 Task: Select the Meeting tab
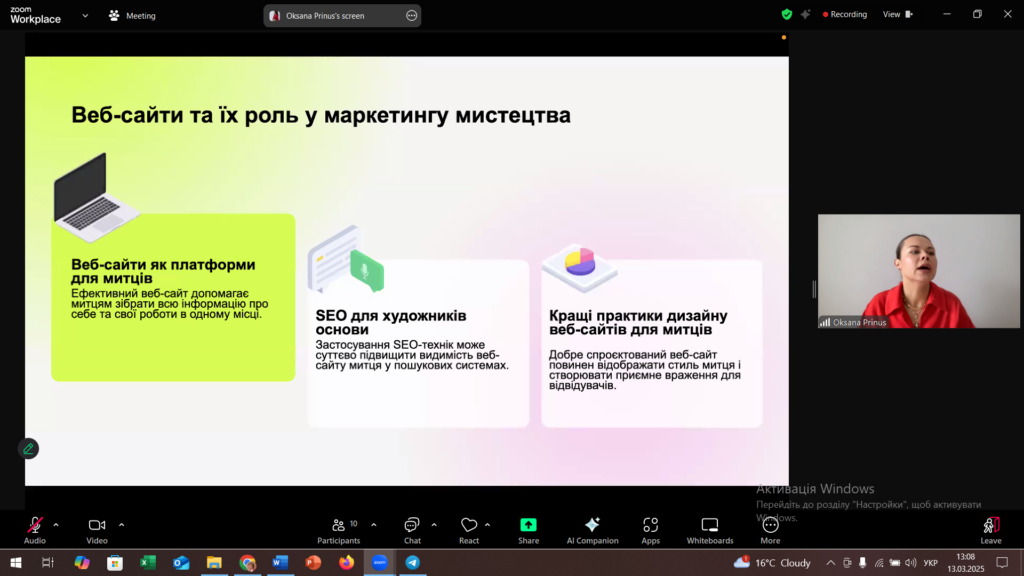click(x=133, y=16)
